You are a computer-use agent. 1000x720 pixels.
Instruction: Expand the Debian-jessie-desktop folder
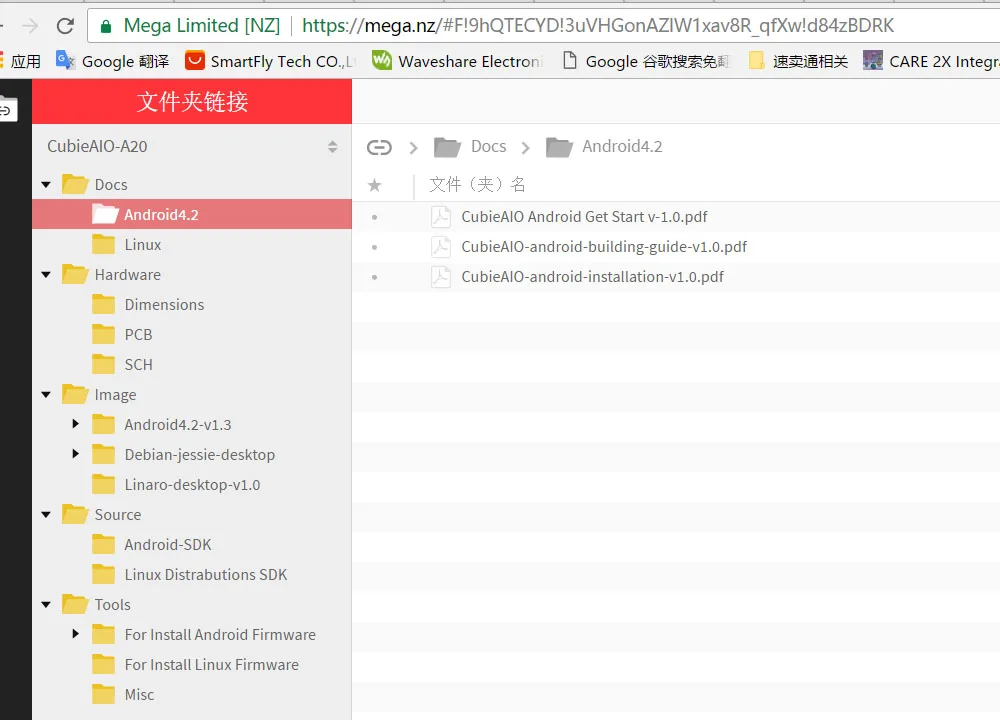click(x=76, y=453)
